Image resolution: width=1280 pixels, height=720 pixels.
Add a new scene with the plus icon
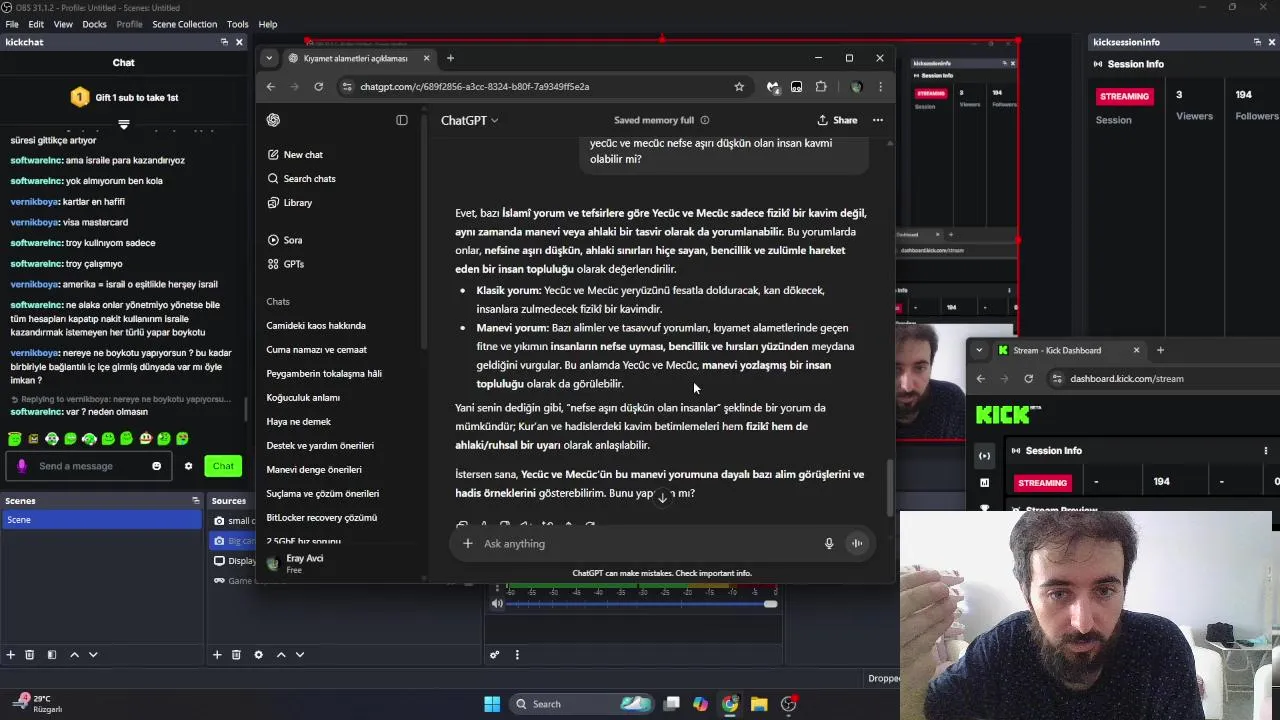[x=10, y=655]
